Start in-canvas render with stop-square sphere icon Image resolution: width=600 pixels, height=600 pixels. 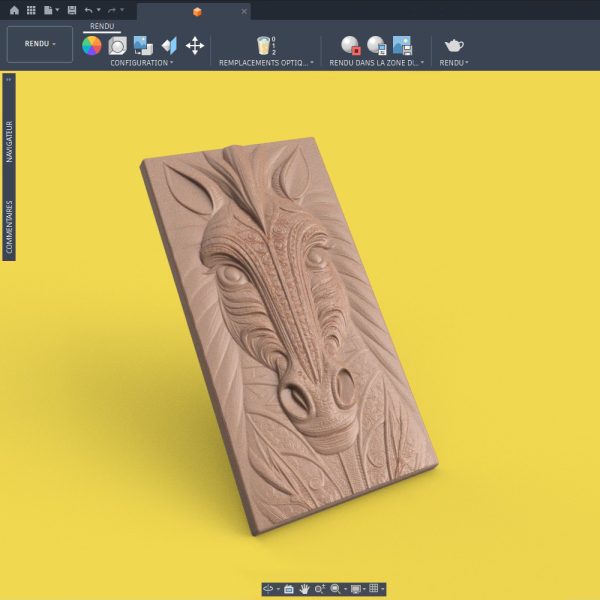click(x=351, y=46)
